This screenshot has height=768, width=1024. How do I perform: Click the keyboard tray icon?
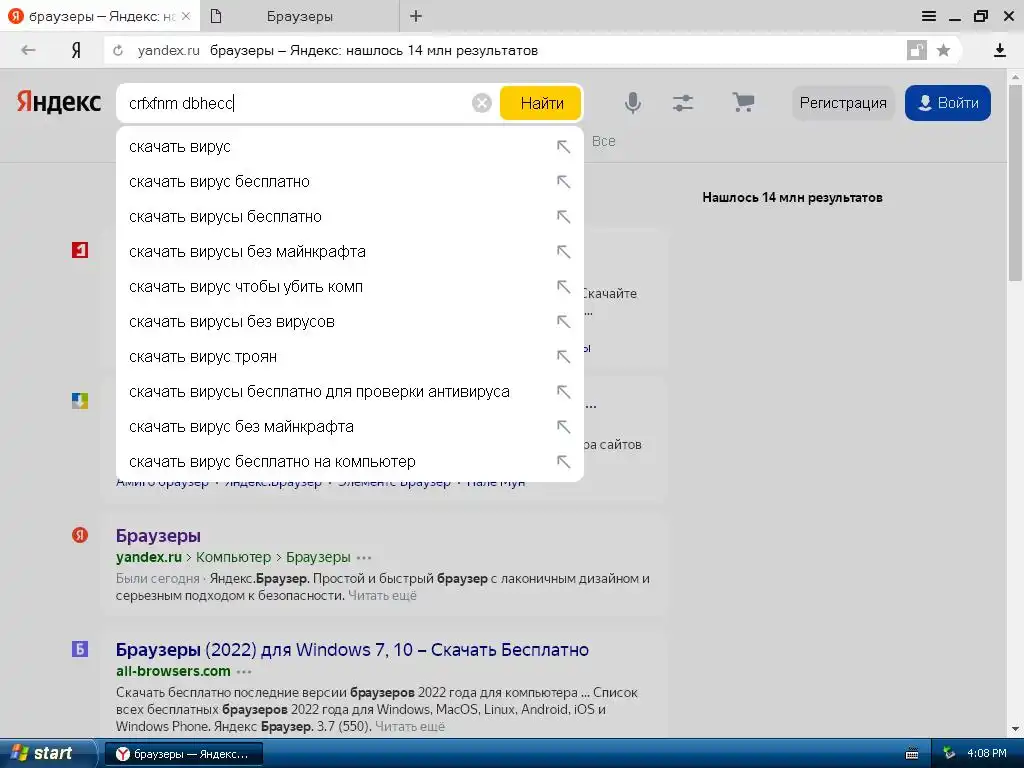click(x=912, y=754)
